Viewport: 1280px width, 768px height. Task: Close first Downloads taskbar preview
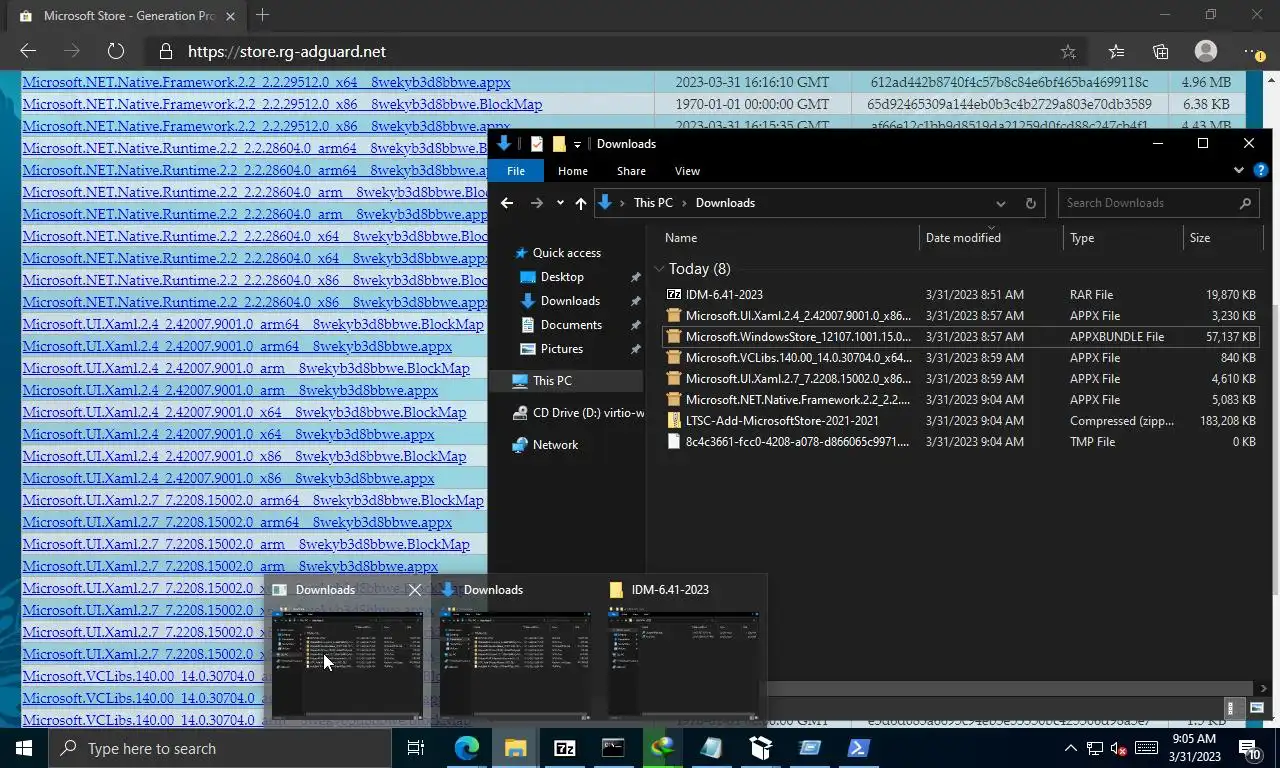tap(414, 590)
